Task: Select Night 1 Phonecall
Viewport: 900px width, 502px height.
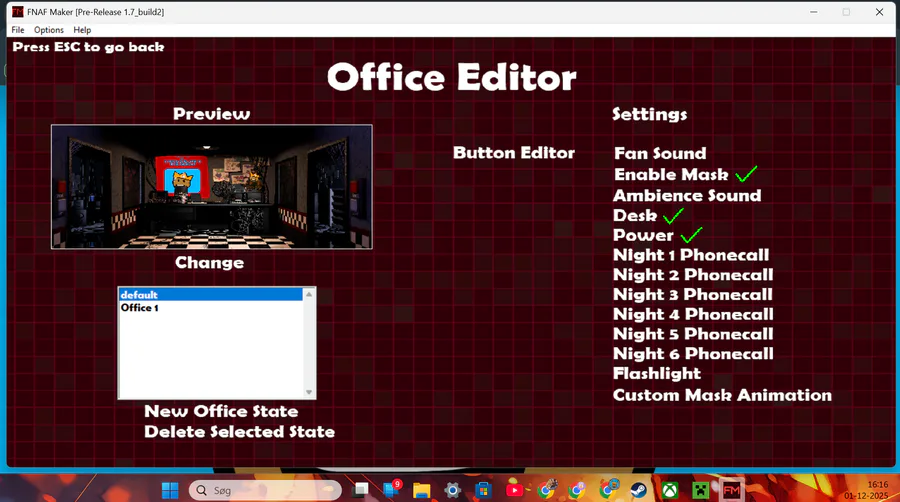Action: pyautogui.click(x=691, y=255)
